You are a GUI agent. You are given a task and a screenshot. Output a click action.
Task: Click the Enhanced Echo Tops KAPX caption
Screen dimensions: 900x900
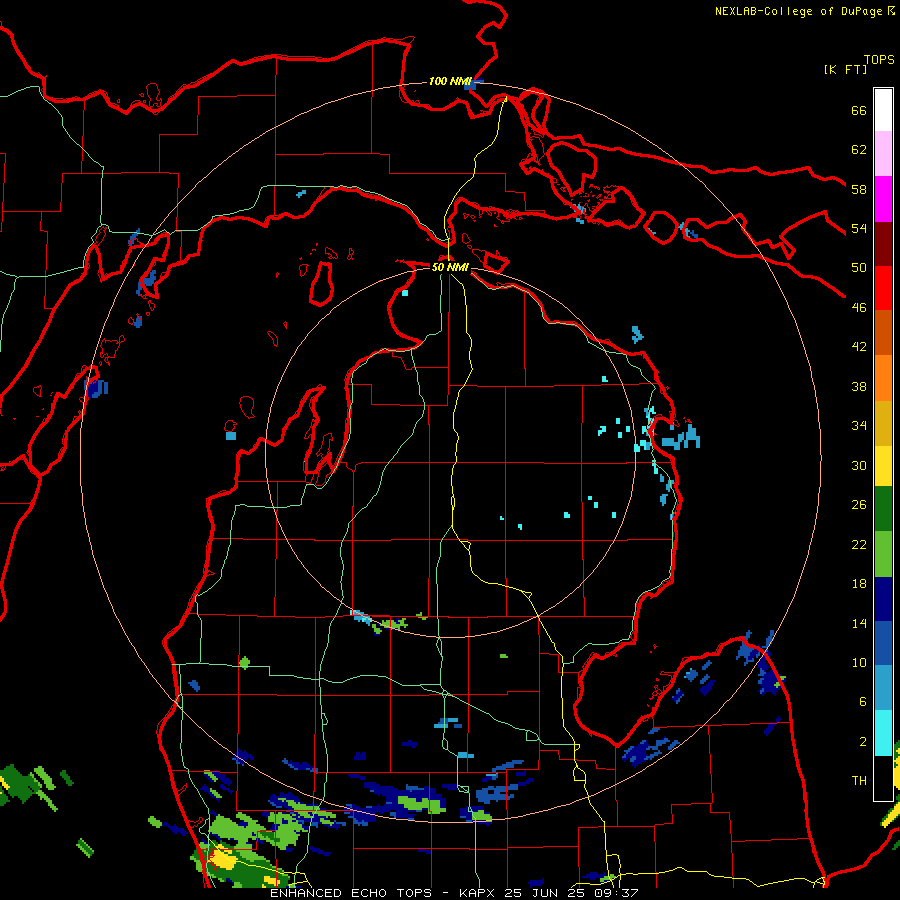click(454, 893)
